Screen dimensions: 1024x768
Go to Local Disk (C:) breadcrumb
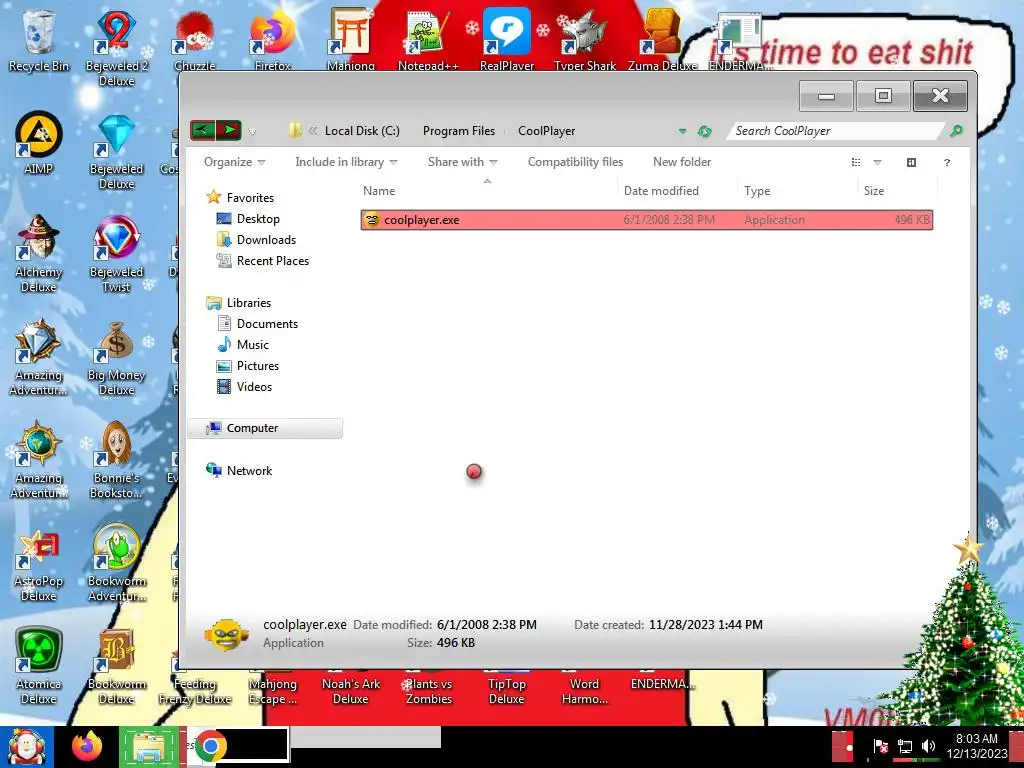(362, 131)
